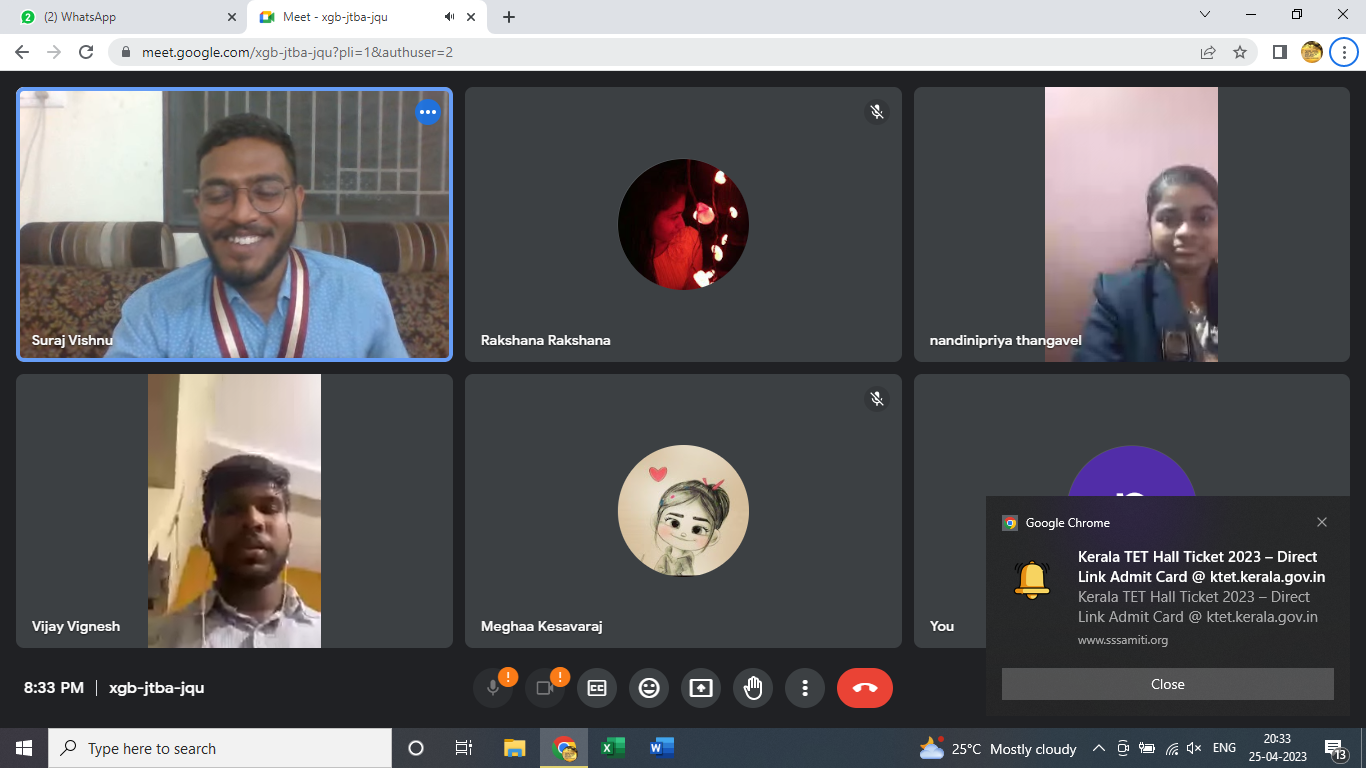Toggle the camera button
The width and height of the screenshot is (1366, 768).
coord(545,688)
